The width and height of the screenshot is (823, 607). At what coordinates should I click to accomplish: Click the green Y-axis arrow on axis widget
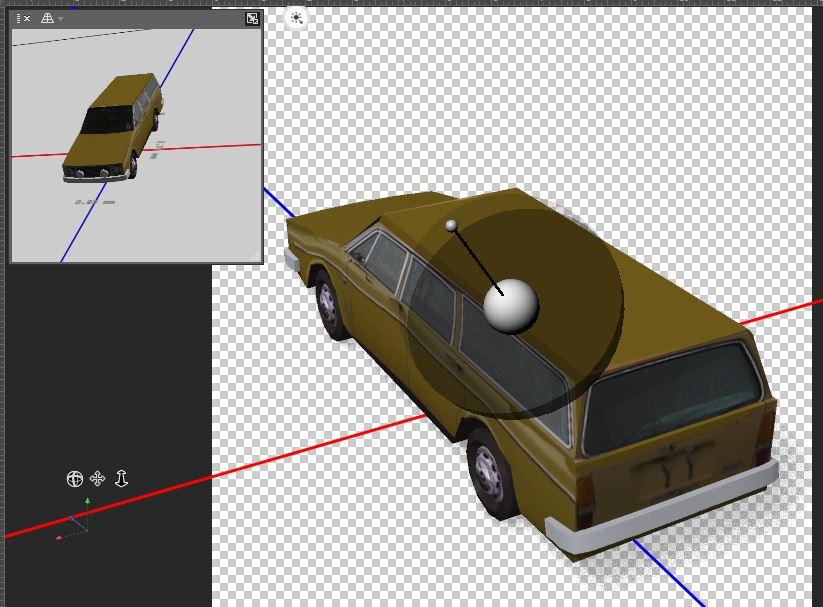(88, 501)
